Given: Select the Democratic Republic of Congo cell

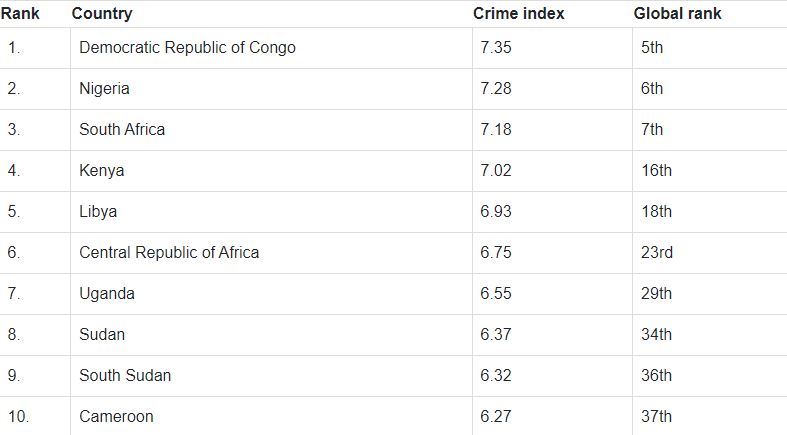Looking at the screenshot, I should [x=187, y=48].
